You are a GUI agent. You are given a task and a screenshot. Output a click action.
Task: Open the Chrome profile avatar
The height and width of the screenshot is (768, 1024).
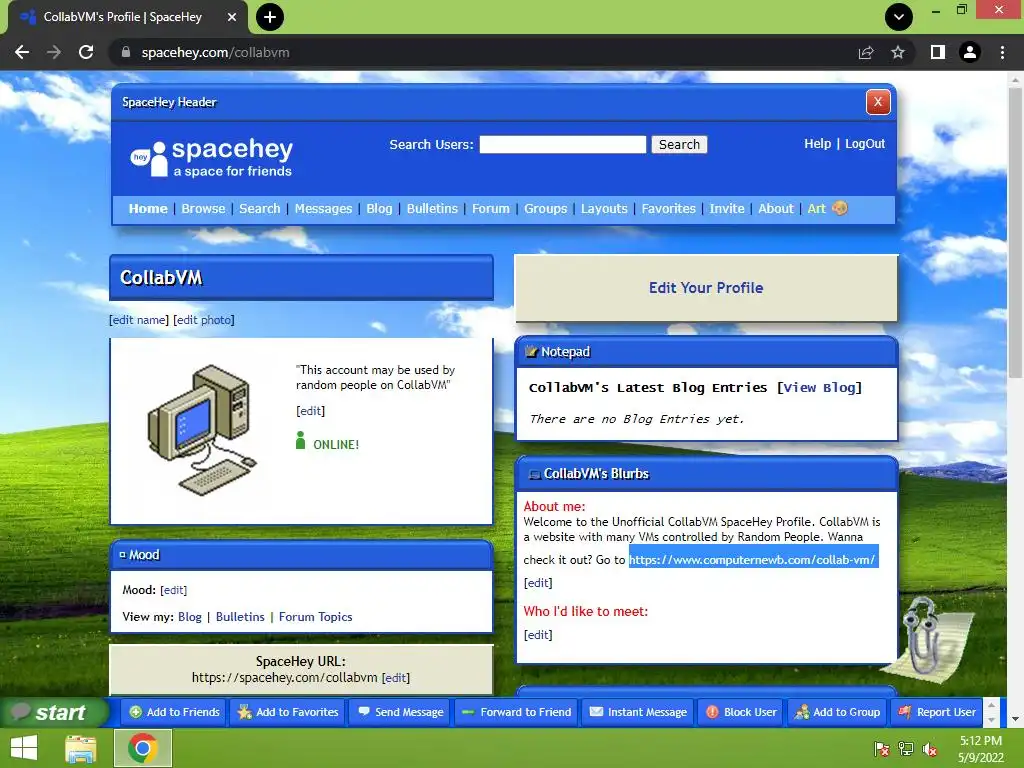[970, 52]
